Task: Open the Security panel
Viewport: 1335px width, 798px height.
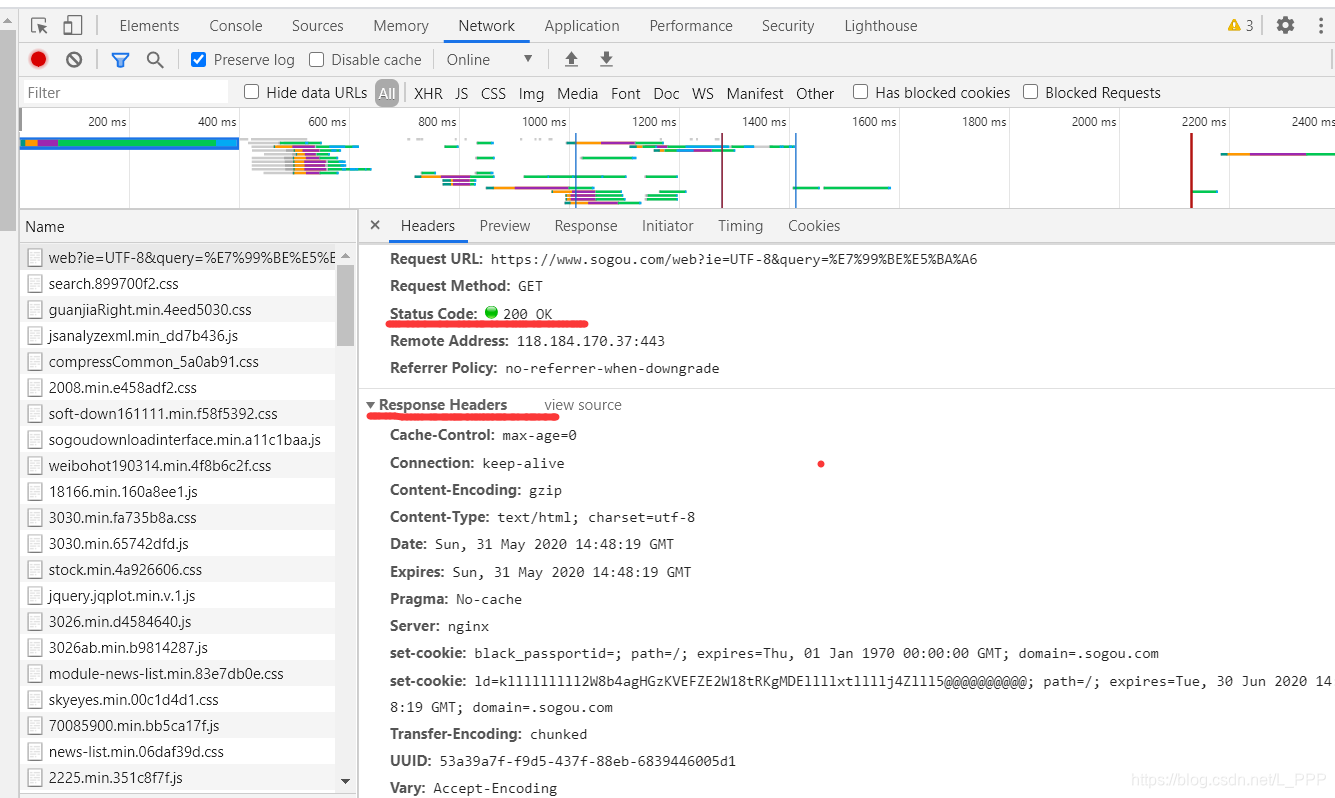Action: pos(788,26)
